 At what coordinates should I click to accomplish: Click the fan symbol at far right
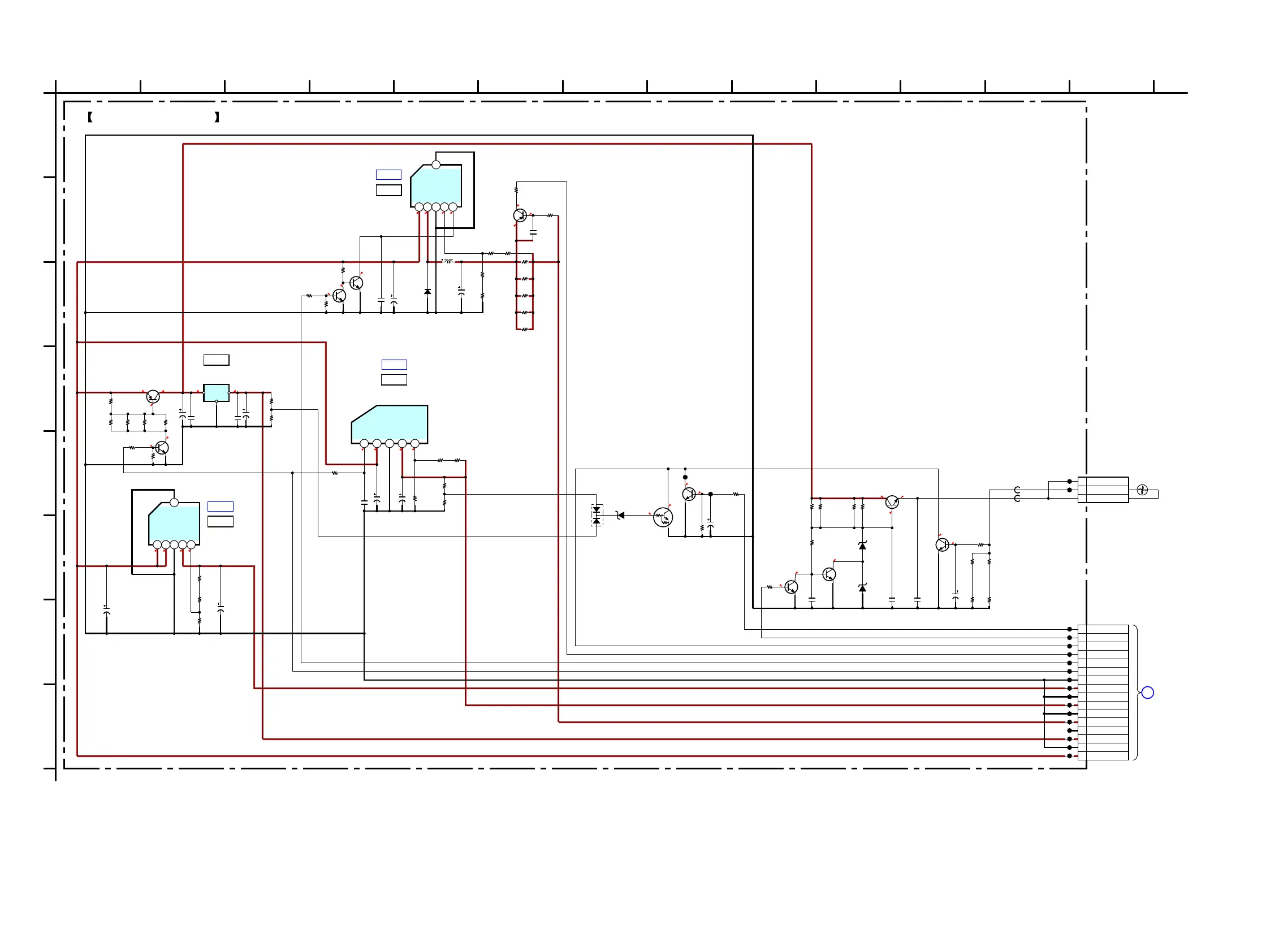1142,490
